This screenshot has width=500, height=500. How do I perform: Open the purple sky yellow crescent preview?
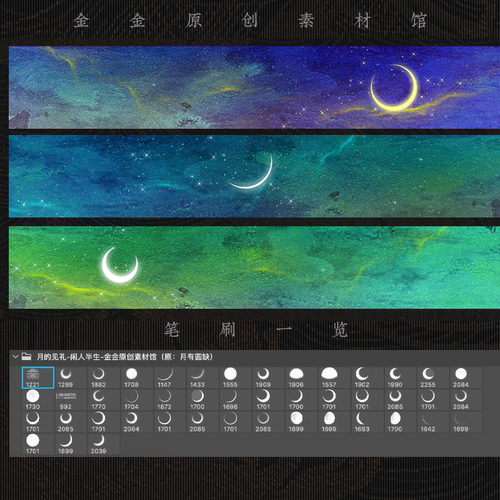coord(254,87)
